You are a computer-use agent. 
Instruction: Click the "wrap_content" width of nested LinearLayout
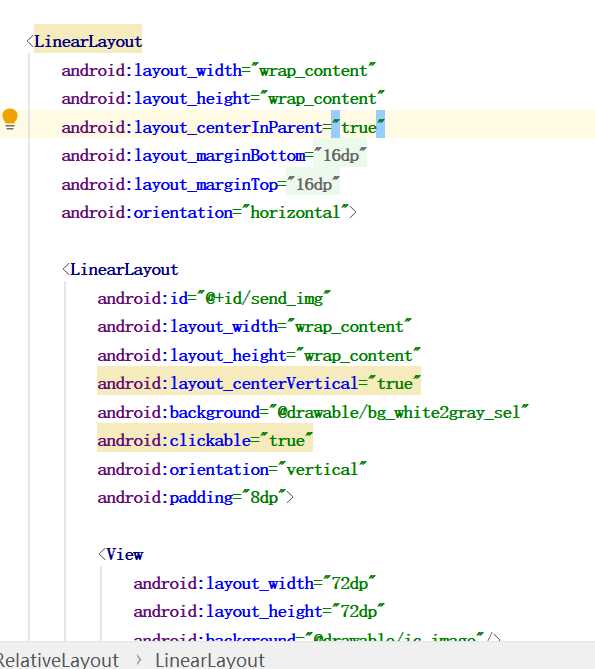pos(349,327)
